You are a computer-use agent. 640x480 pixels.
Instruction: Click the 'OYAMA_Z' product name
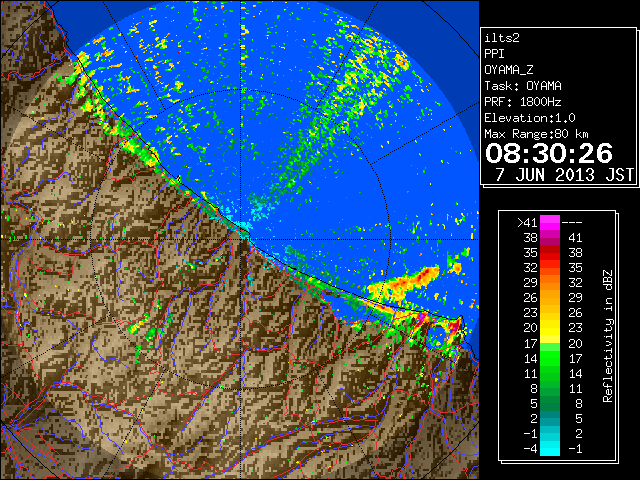(x=509, y=70)
